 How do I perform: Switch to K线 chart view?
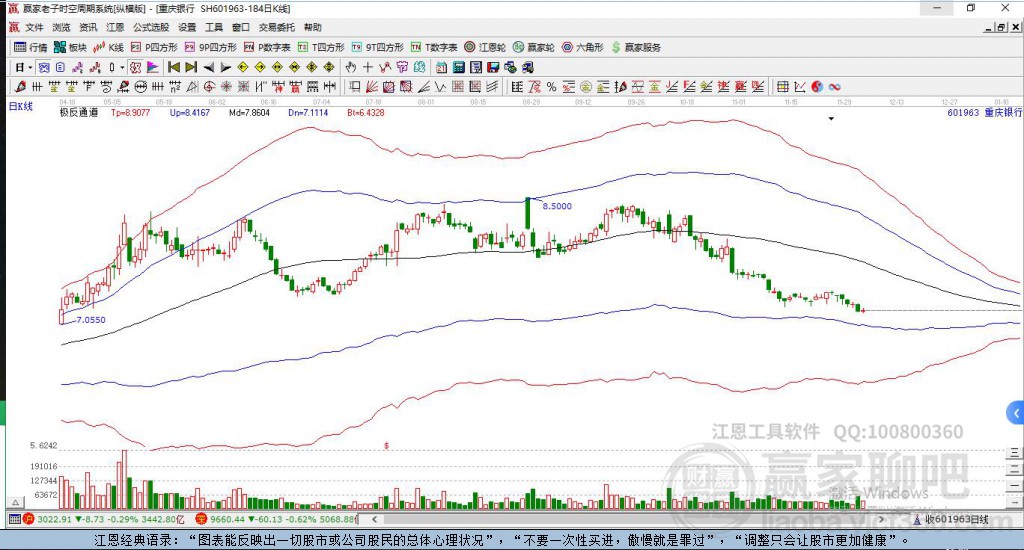(108, 47)
